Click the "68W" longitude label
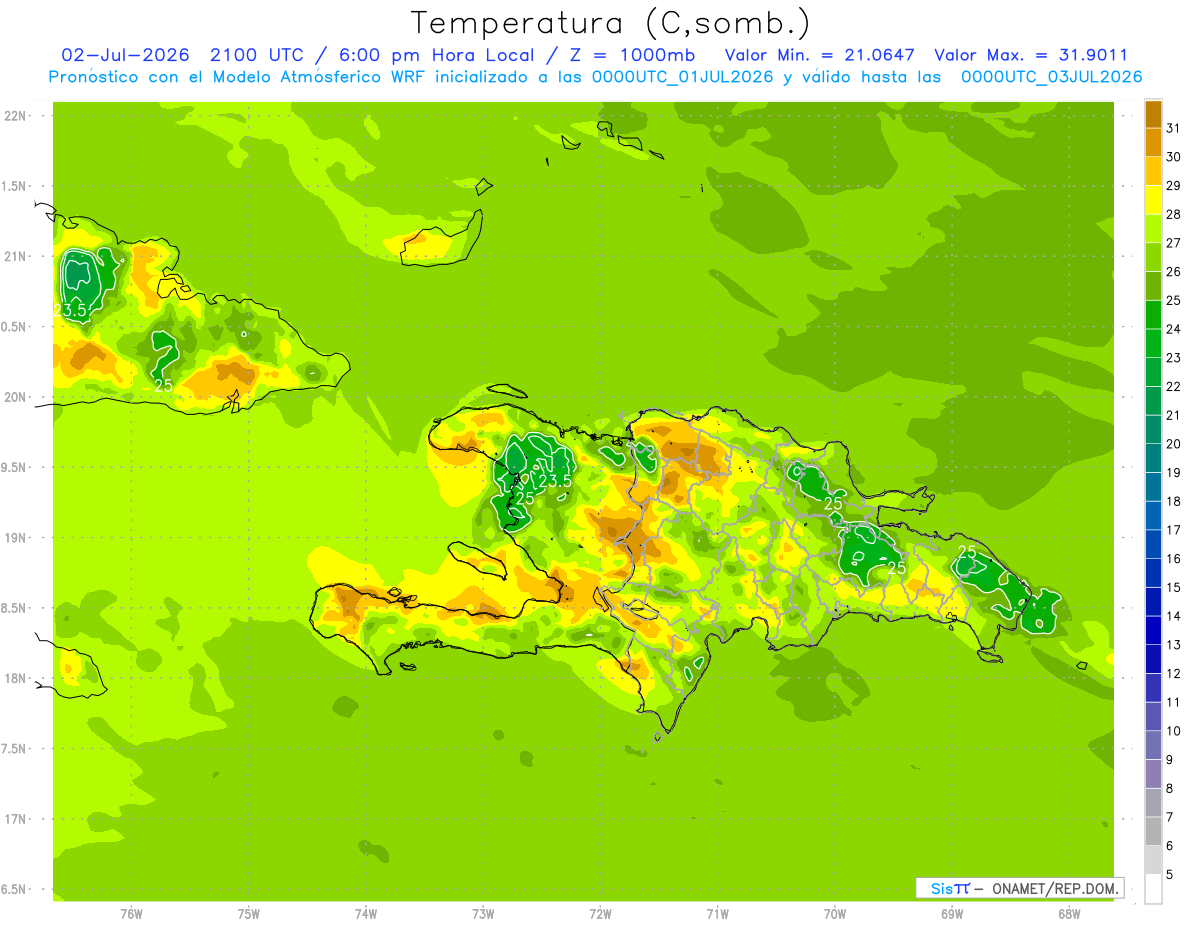 pos(1069,914)
